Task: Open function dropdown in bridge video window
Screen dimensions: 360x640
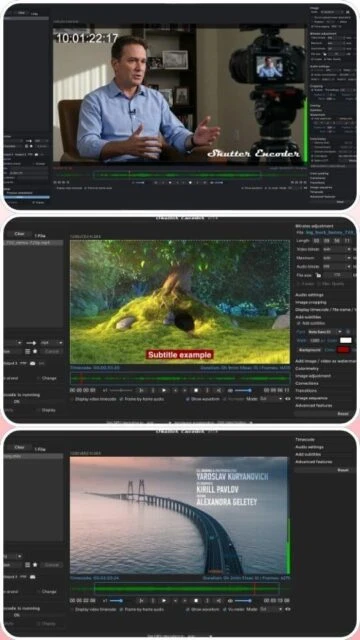Action: tap(13, 556)
